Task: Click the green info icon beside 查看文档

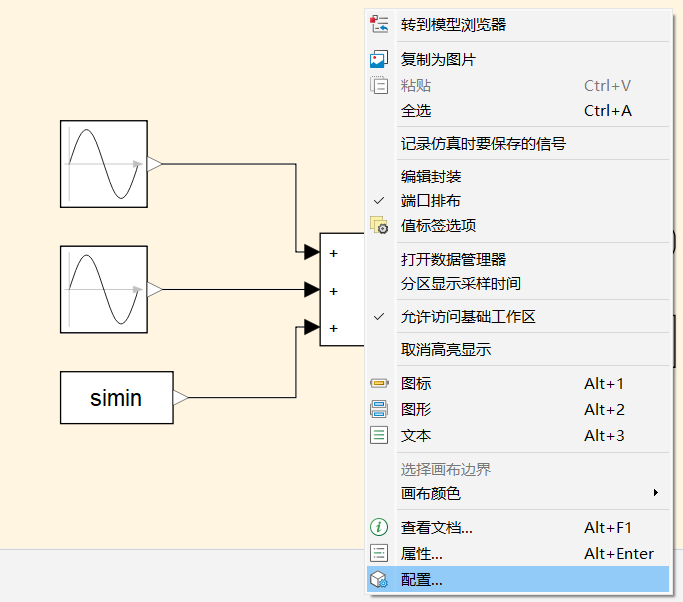Action: pyautogui.click(x=379, y=527)
